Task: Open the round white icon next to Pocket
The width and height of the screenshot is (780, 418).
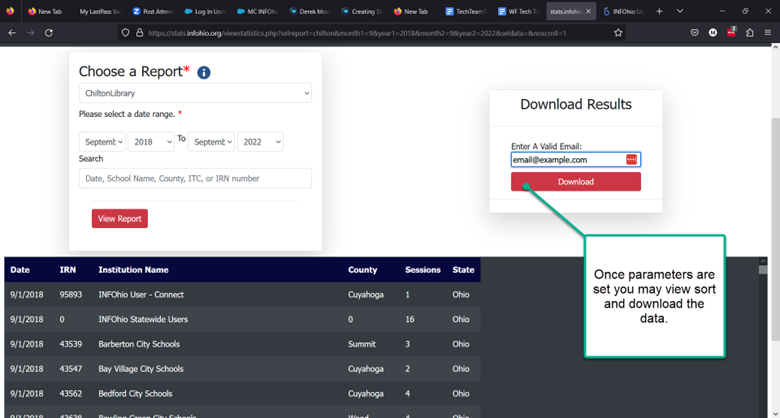Action: pyautogui.click(x=713, y=33)
